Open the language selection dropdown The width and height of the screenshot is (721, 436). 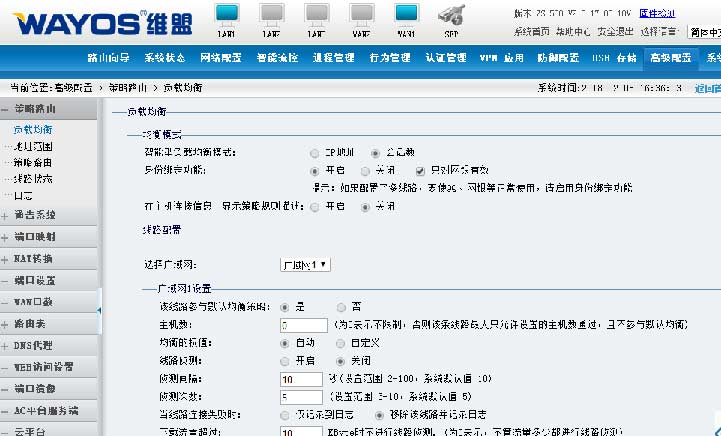click(x=704, y=32)
